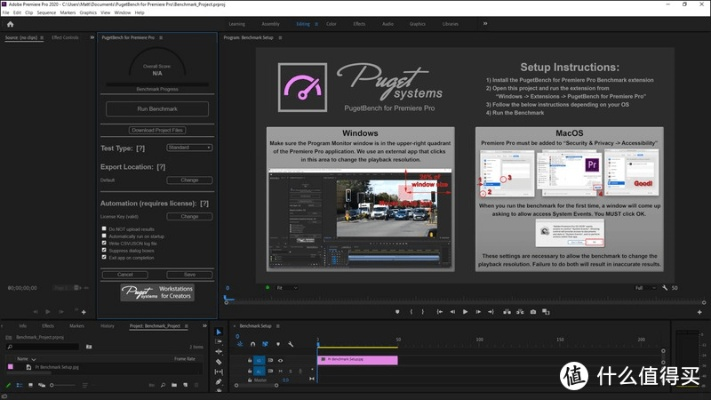Click the Puget Systems logo banner
Image resolution: width=711 pixels, height=400 pixels.
click(x=157, y=292)
